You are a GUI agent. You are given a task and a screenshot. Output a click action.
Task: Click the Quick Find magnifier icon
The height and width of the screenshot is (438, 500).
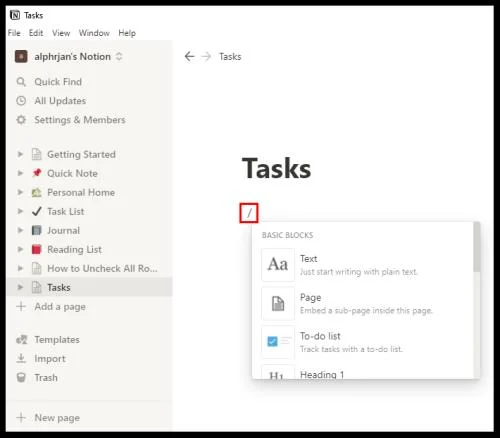tap(21, 82)
